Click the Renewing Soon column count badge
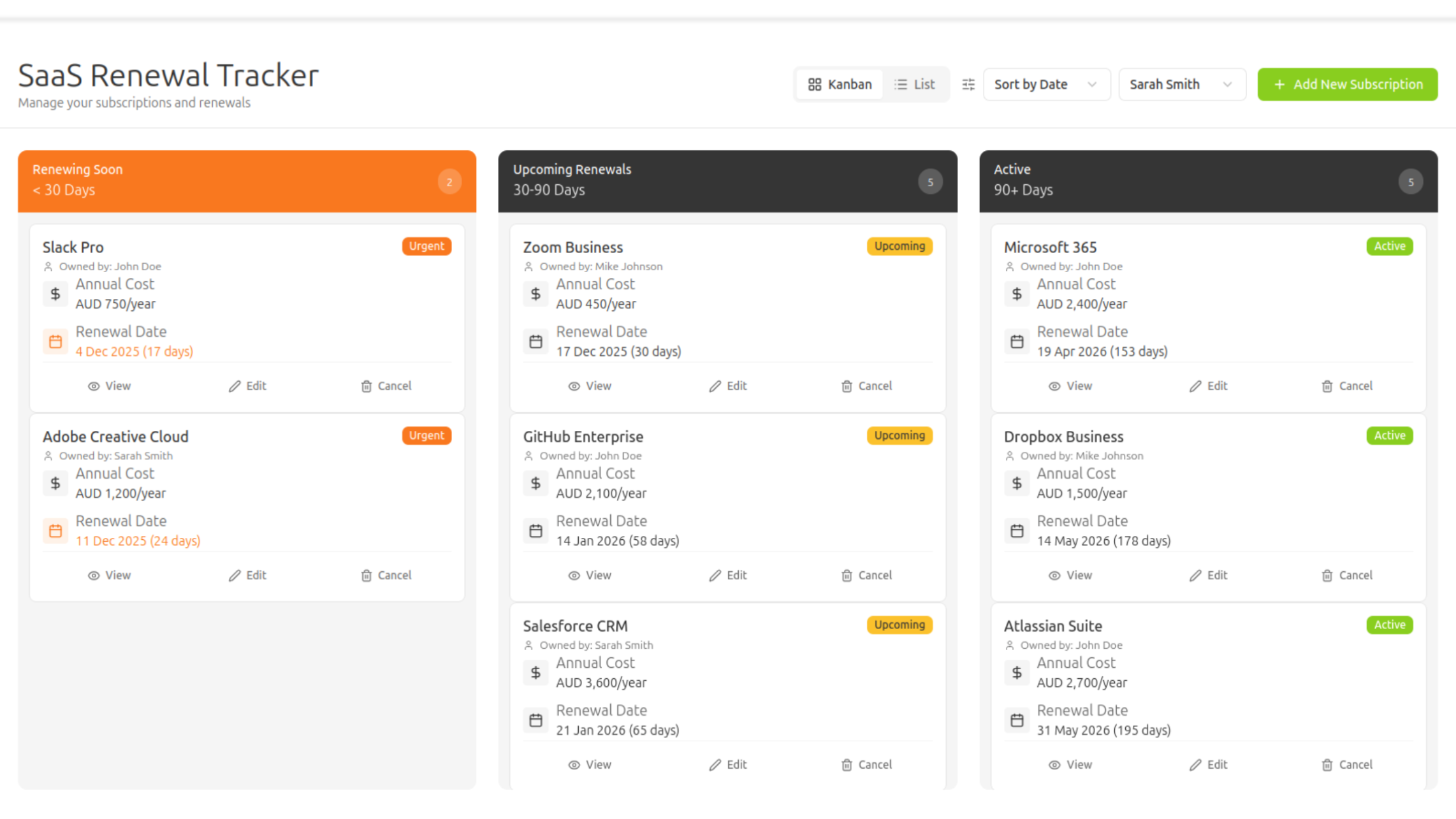Image resolution: width=1456 pixels, height=819 pixels. pos(449,182)
